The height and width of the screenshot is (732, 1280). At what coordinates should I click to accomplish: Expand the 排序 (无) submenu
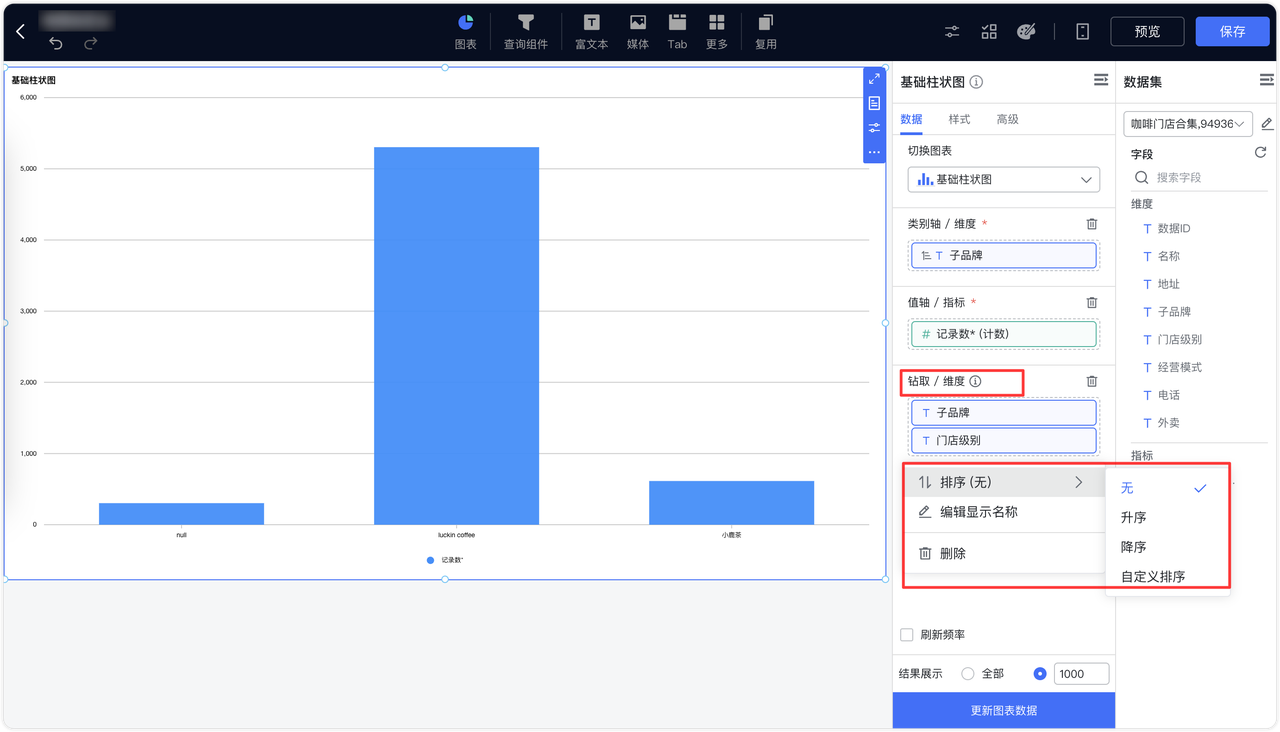(1004, 482)
